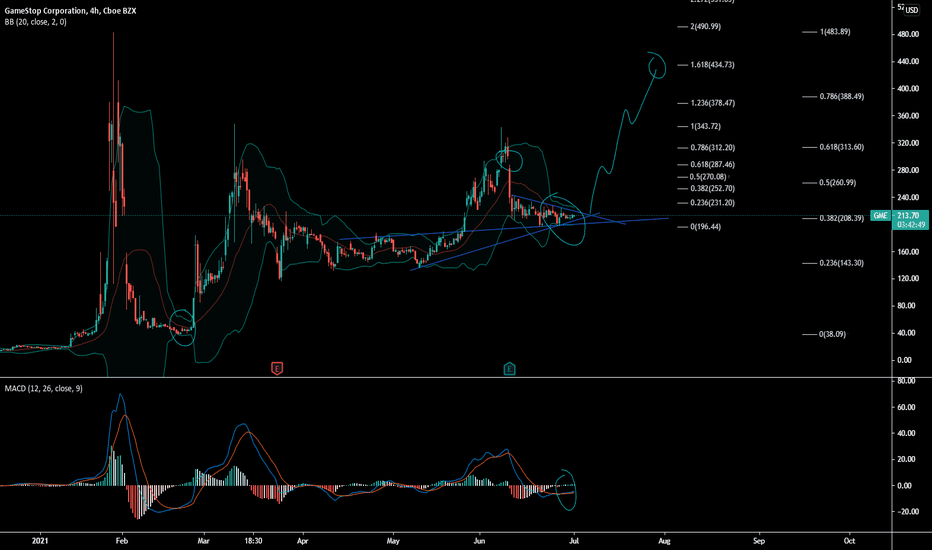Screen dimensions: 932x550
Task: Click the Jun label on time axis
Action: click(x=480, y=541)
